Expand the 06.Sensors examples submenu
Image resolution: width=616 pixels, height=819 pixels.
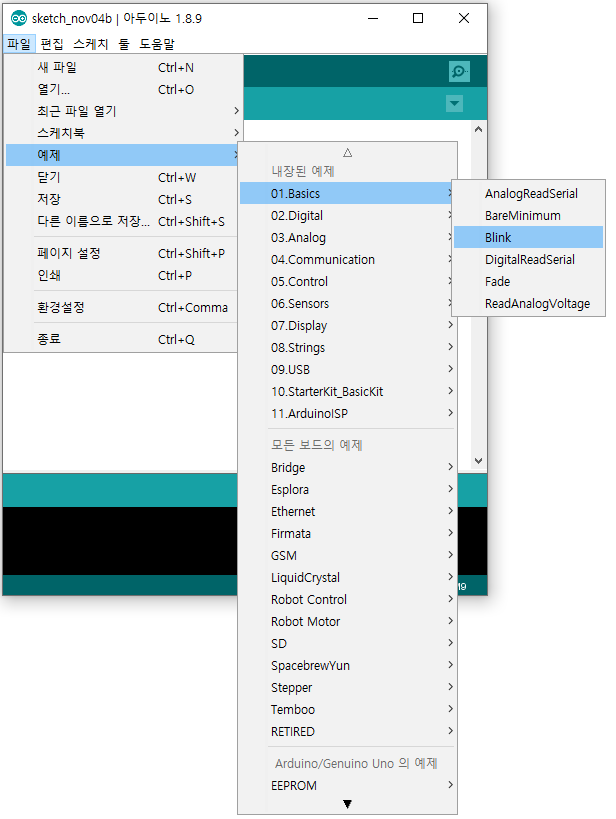pos(347,303)
